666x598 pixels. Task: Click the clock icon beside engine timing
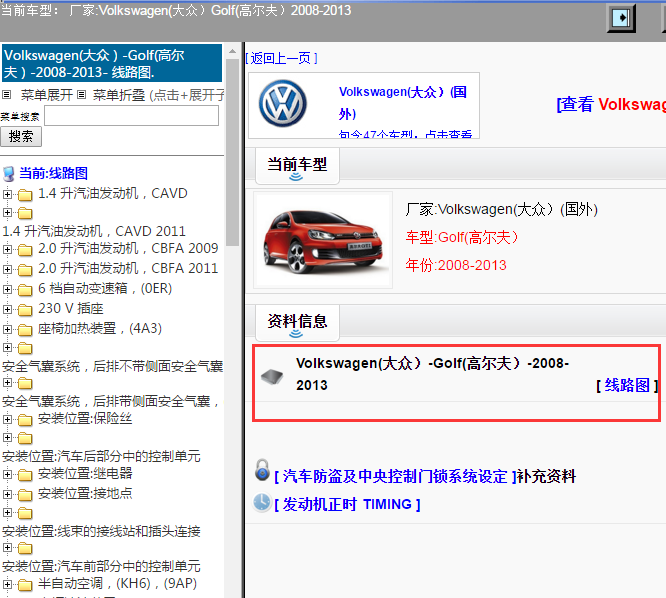[x=262, y=502]
